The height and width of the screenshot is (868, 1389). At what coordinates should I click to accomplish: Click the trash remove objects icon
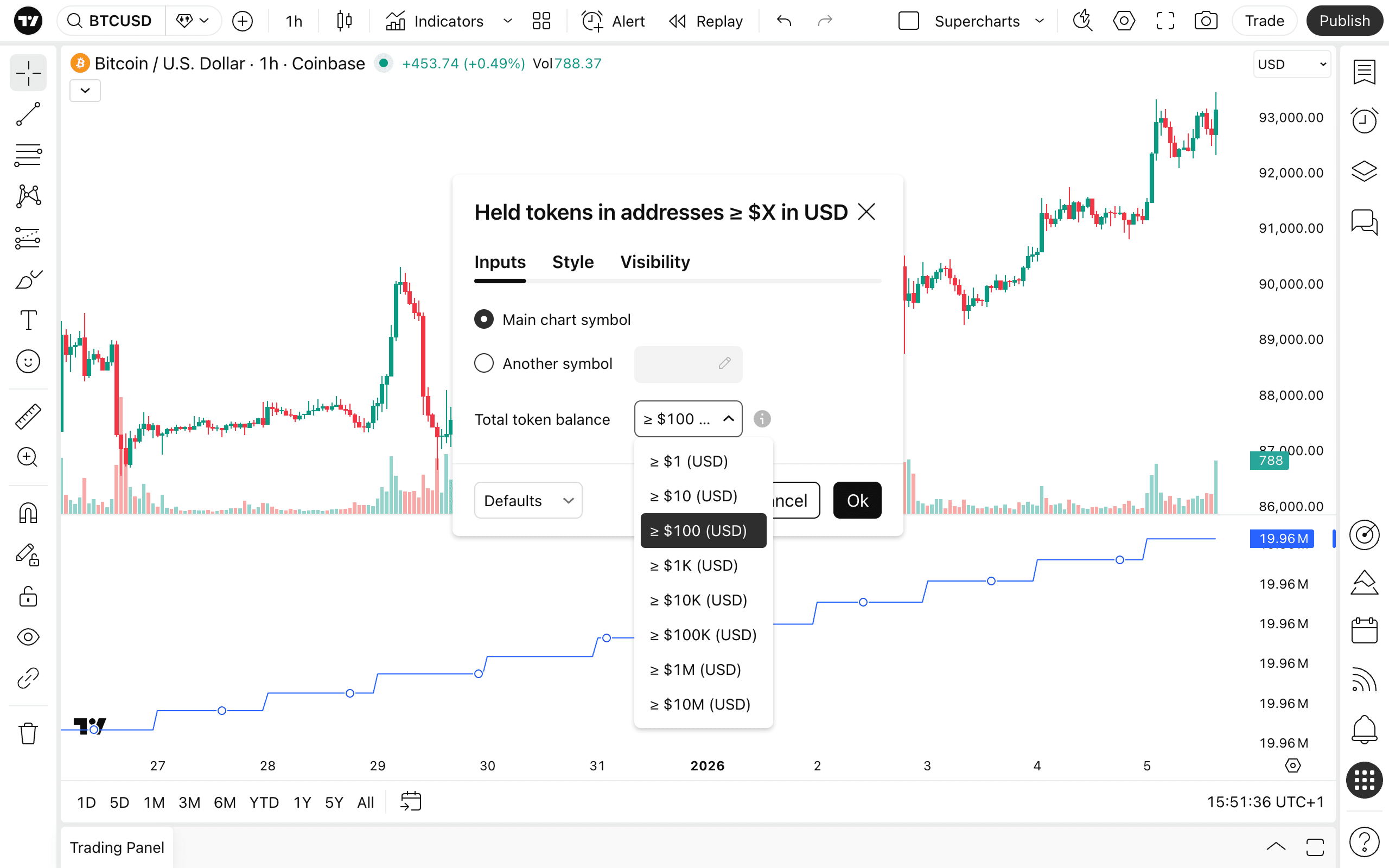[28, 733]
